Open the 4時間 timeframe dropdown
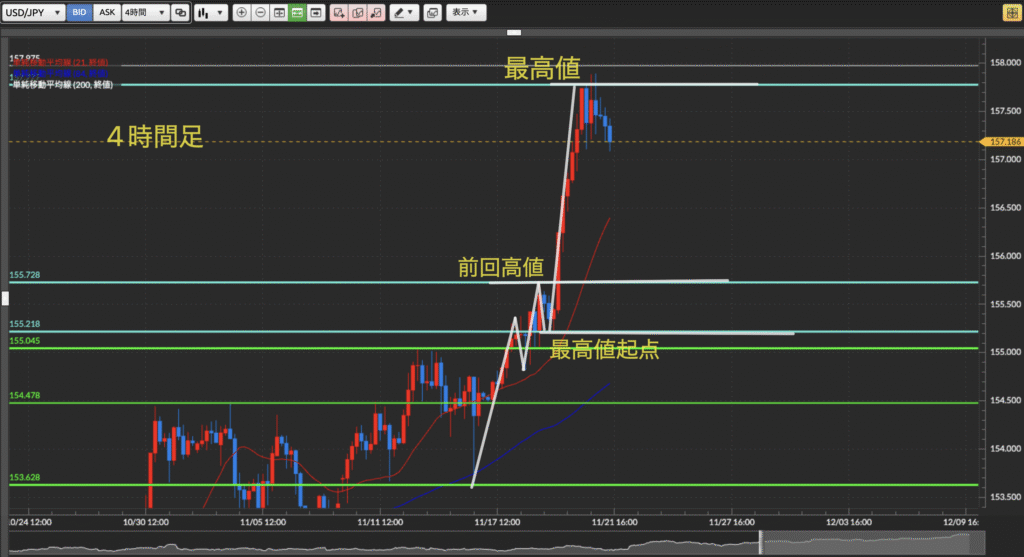 (144, 13)
